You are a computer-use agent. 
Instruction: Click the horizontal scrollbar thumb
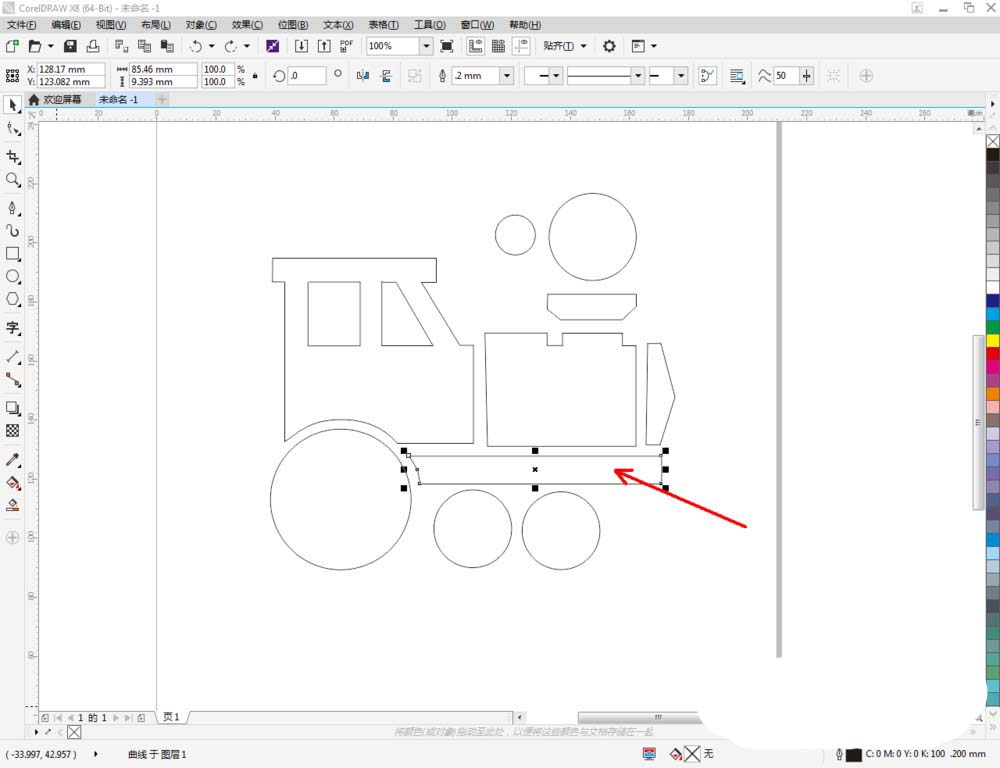[x=638, y=717]
